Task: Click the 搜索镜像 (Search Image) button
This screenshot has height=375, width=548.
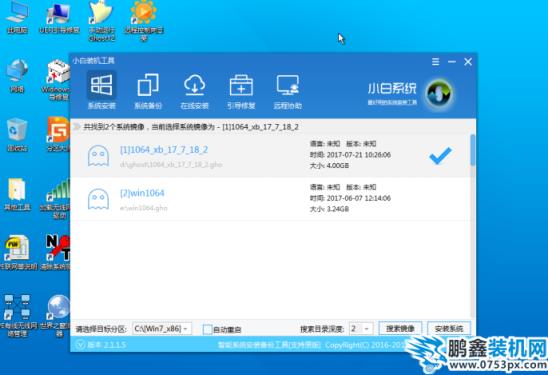Action: coord(400,329)
